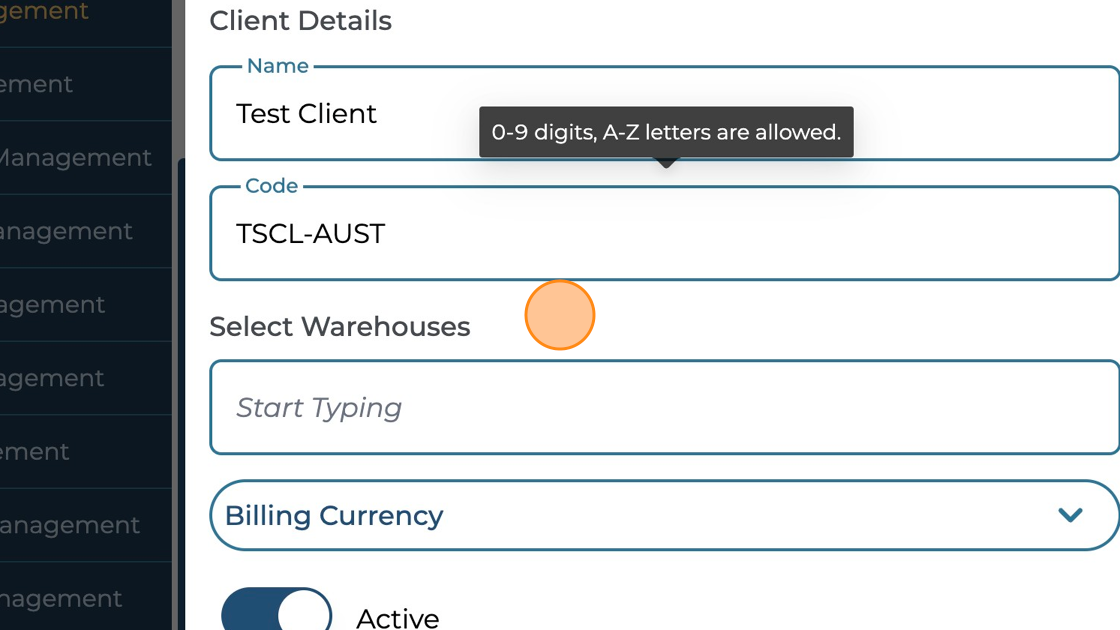Screen dimensions: 1120x630
Task: Toggle the Active switch
Action: coord(277,612)
